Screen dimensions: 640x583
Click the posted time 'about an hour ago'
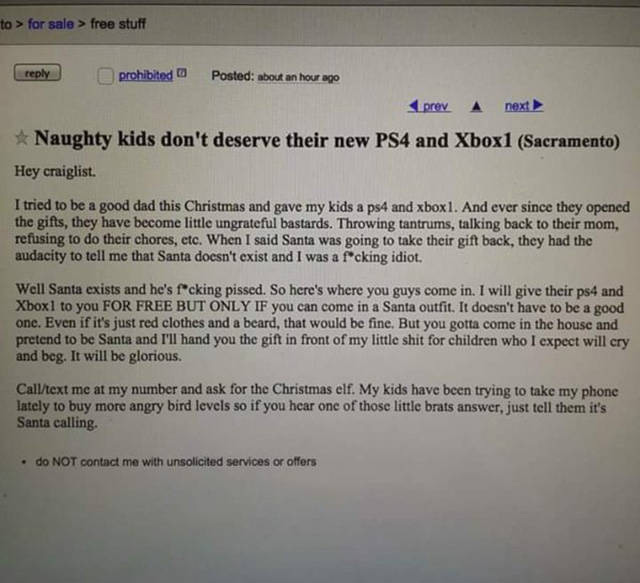298,77
